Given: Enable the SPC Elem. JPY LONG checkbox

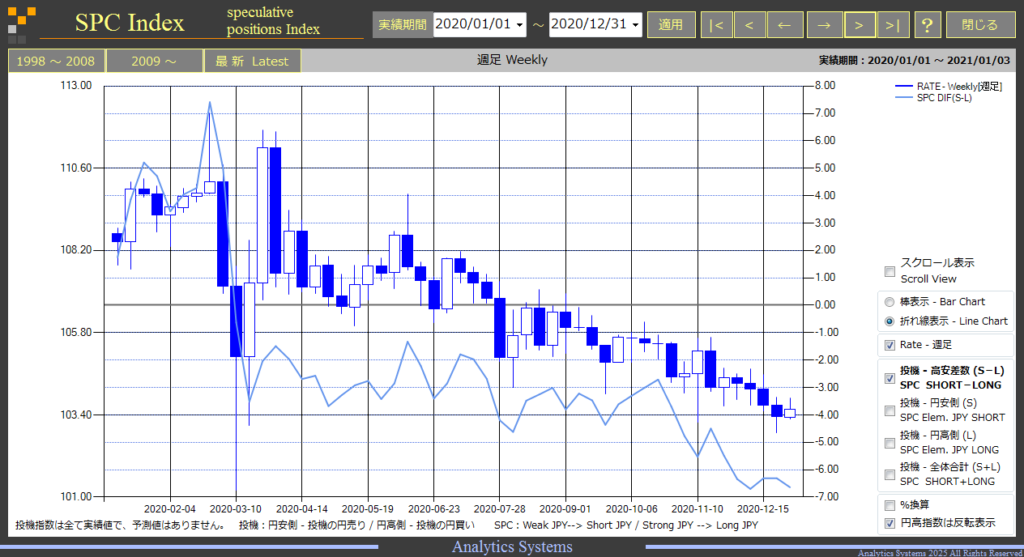Looking at the screenshot, I should click(x=889, y=443).
